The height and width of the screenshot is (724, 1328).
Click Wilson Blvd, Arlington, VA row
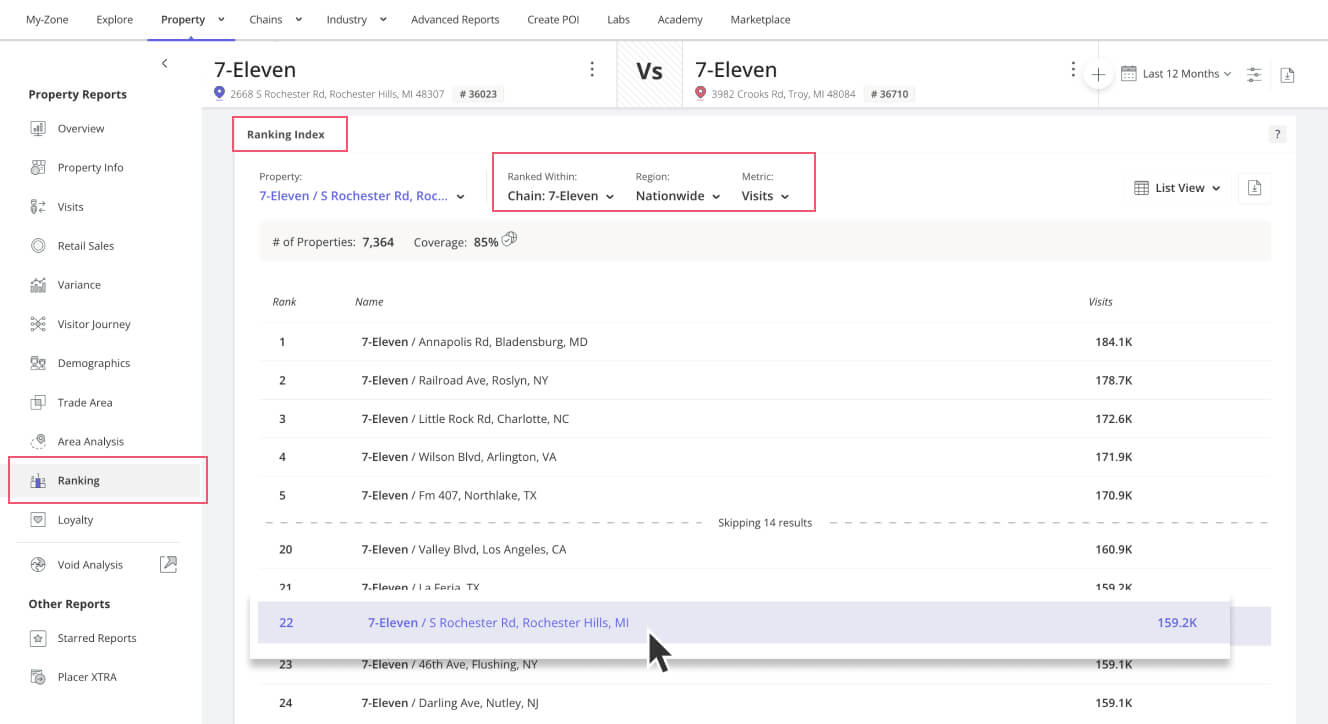point(765,457)
